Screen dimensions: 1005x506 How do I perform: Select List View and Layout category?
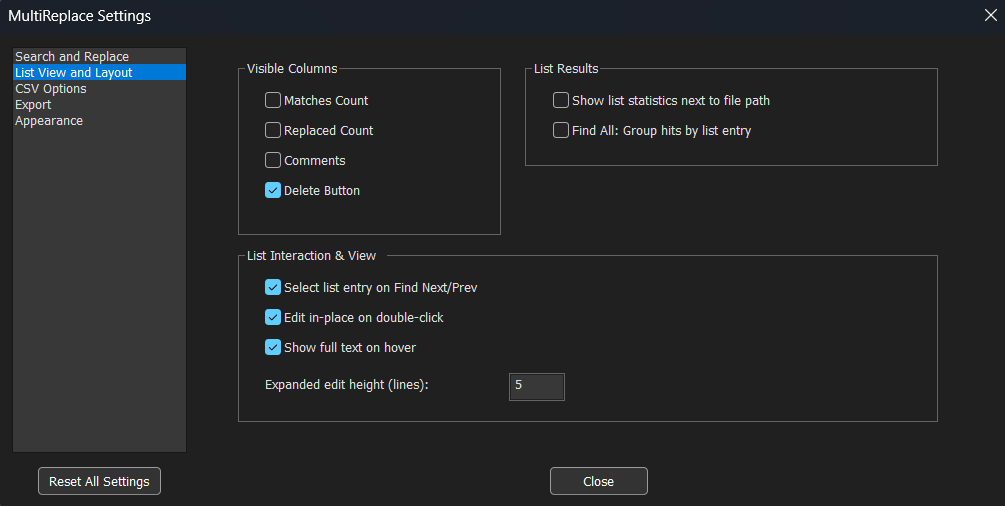click(x=74, y=73)
